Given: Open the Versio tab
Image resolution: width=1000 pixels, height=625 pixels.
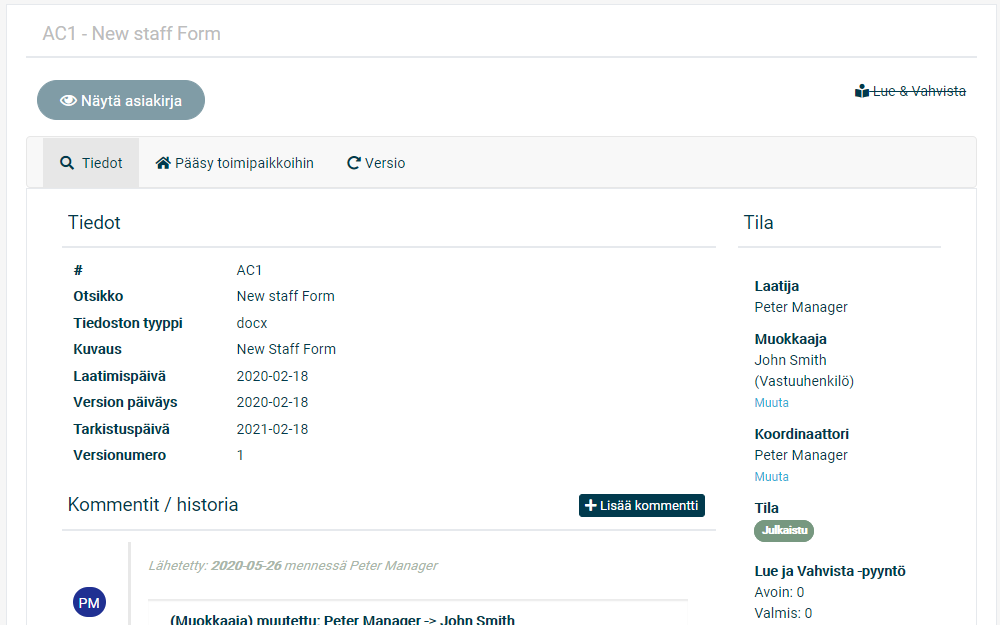Looking at the screenshot, I should point(376,163).
